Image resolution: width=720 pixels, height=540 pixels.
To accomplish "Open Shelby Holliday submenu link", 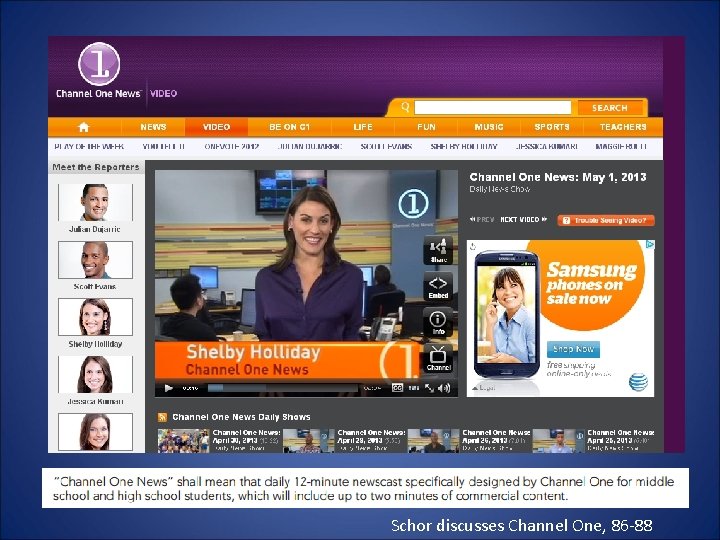I will [464, 146].
